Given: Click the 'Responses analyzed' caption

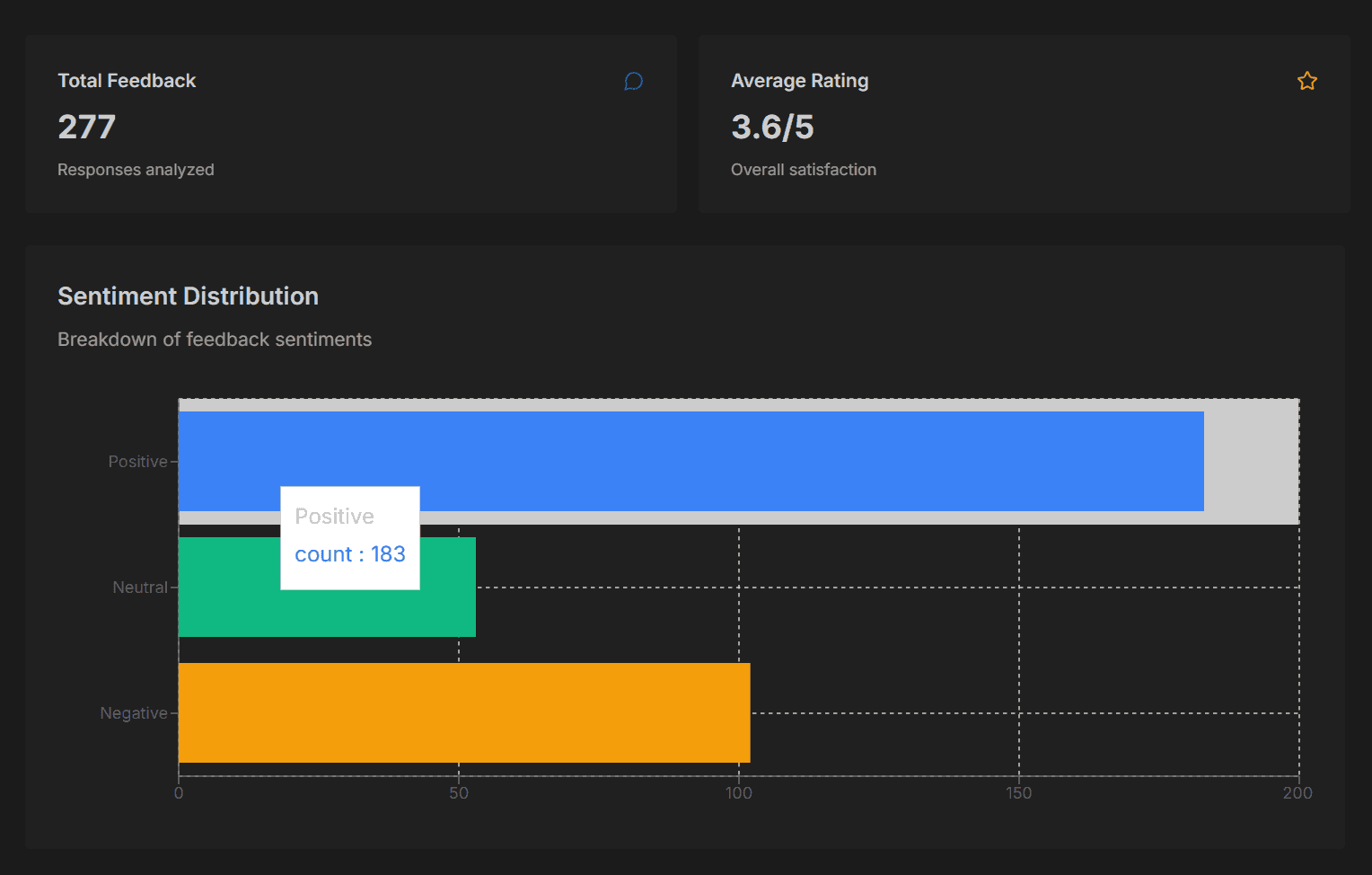Looking at the screenshot, I should click(136, 170).
